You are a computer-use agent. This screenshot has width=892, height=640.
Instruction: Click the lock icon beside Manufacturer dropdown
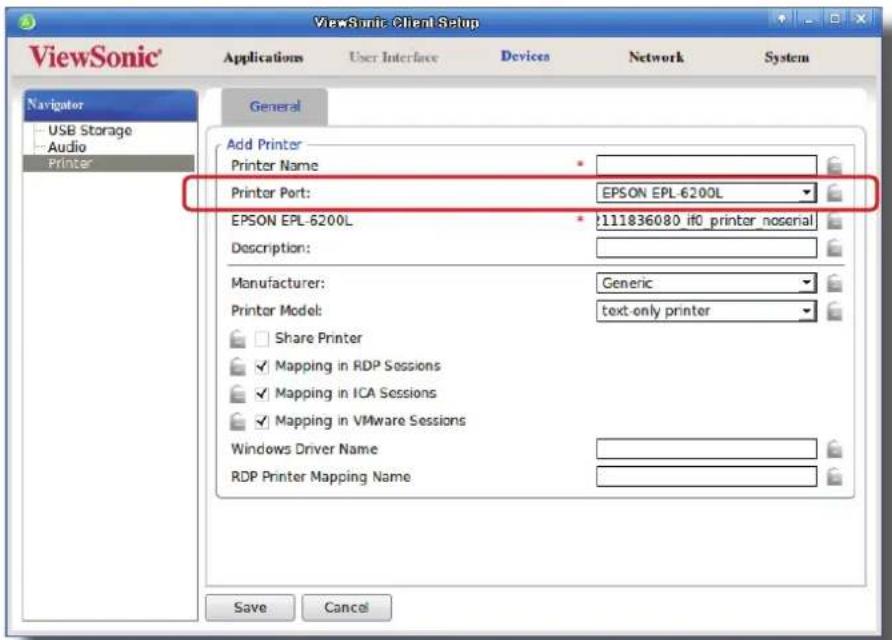tap(834, 283)
